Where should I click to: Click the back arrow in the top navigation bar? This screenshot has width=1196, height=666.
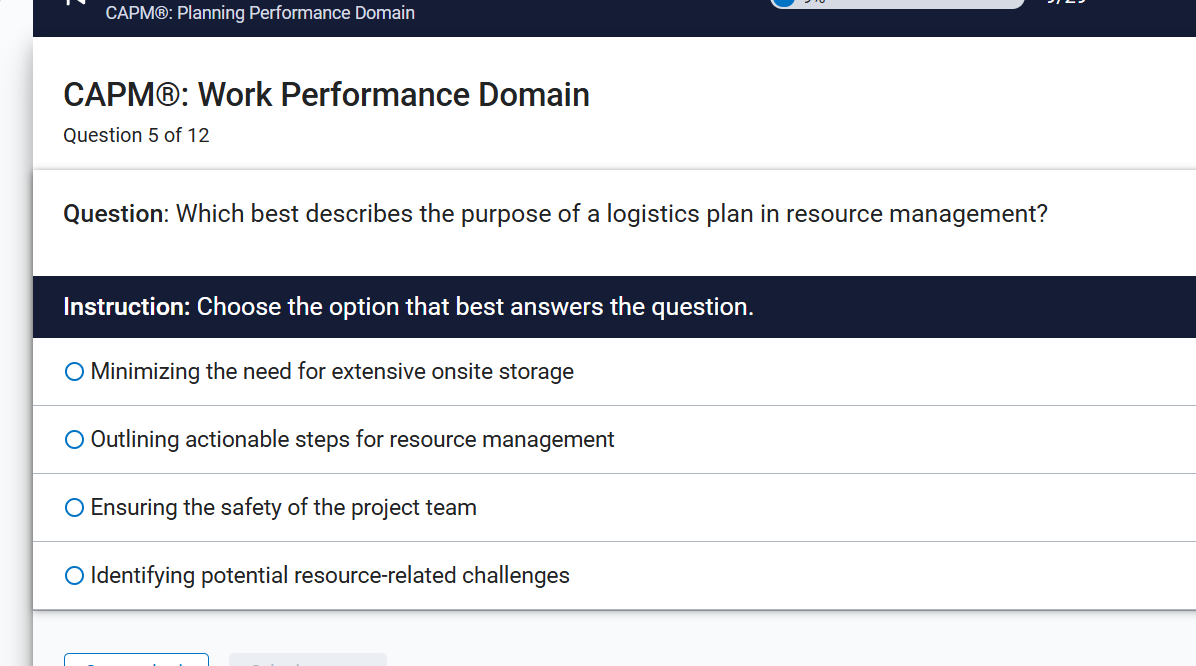pos(76,6)
